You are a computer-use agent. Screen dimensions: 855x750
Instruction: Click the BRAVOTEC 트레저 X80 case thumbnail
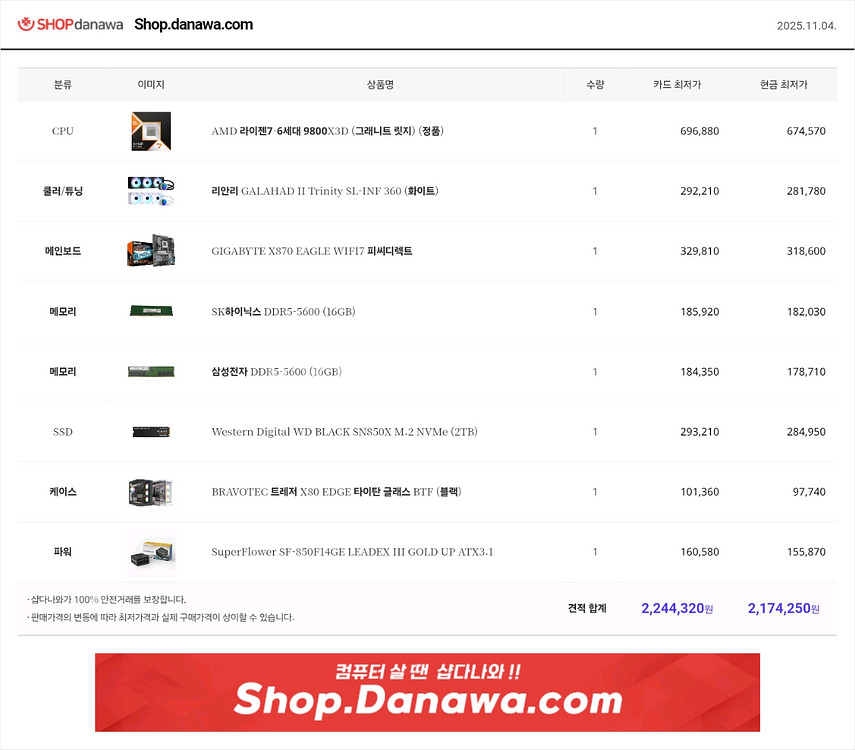(150, 491)
